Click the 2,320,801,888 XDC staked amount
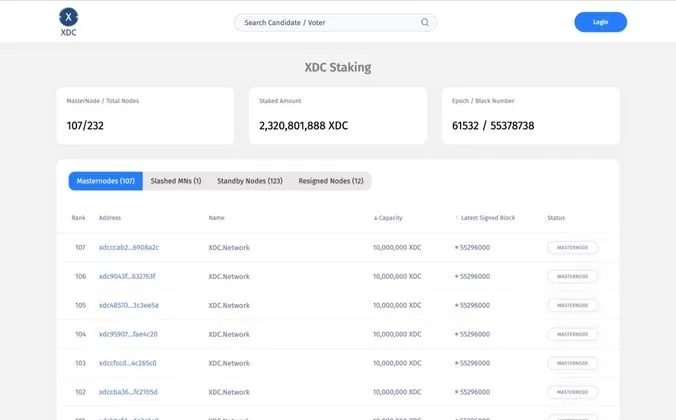 pos(304,125)
